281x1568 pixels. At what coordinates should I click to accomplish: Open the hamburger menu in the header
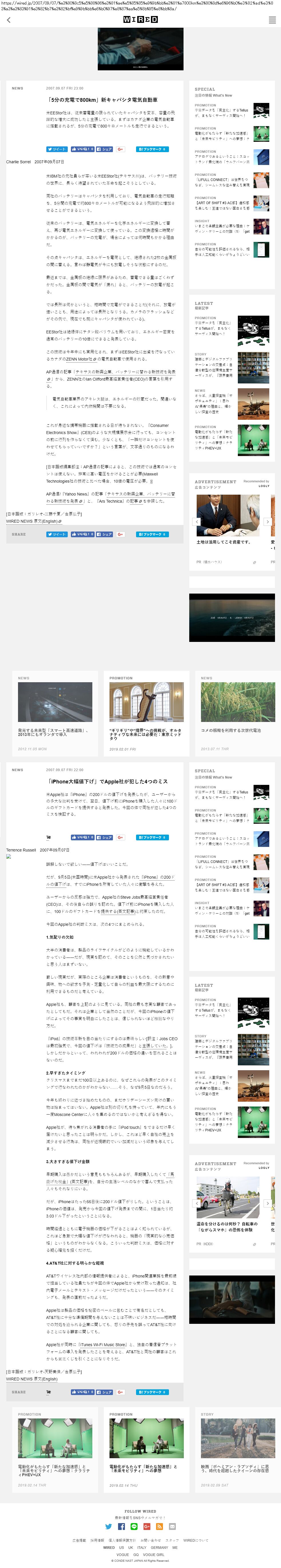pyautogui.click(x=272, y=20)
